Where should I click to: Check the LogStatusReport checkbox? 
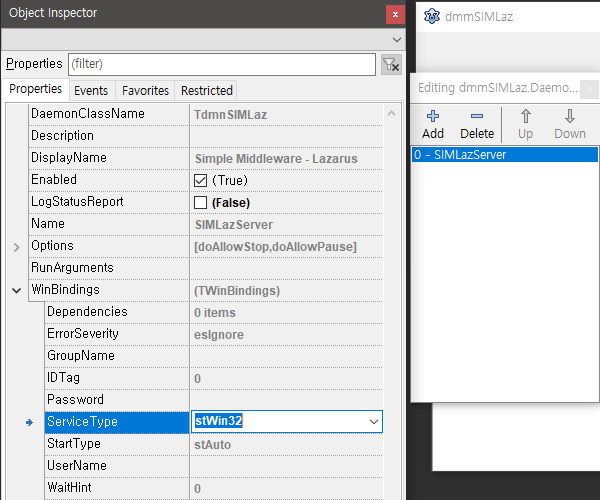tap(200, 202)
